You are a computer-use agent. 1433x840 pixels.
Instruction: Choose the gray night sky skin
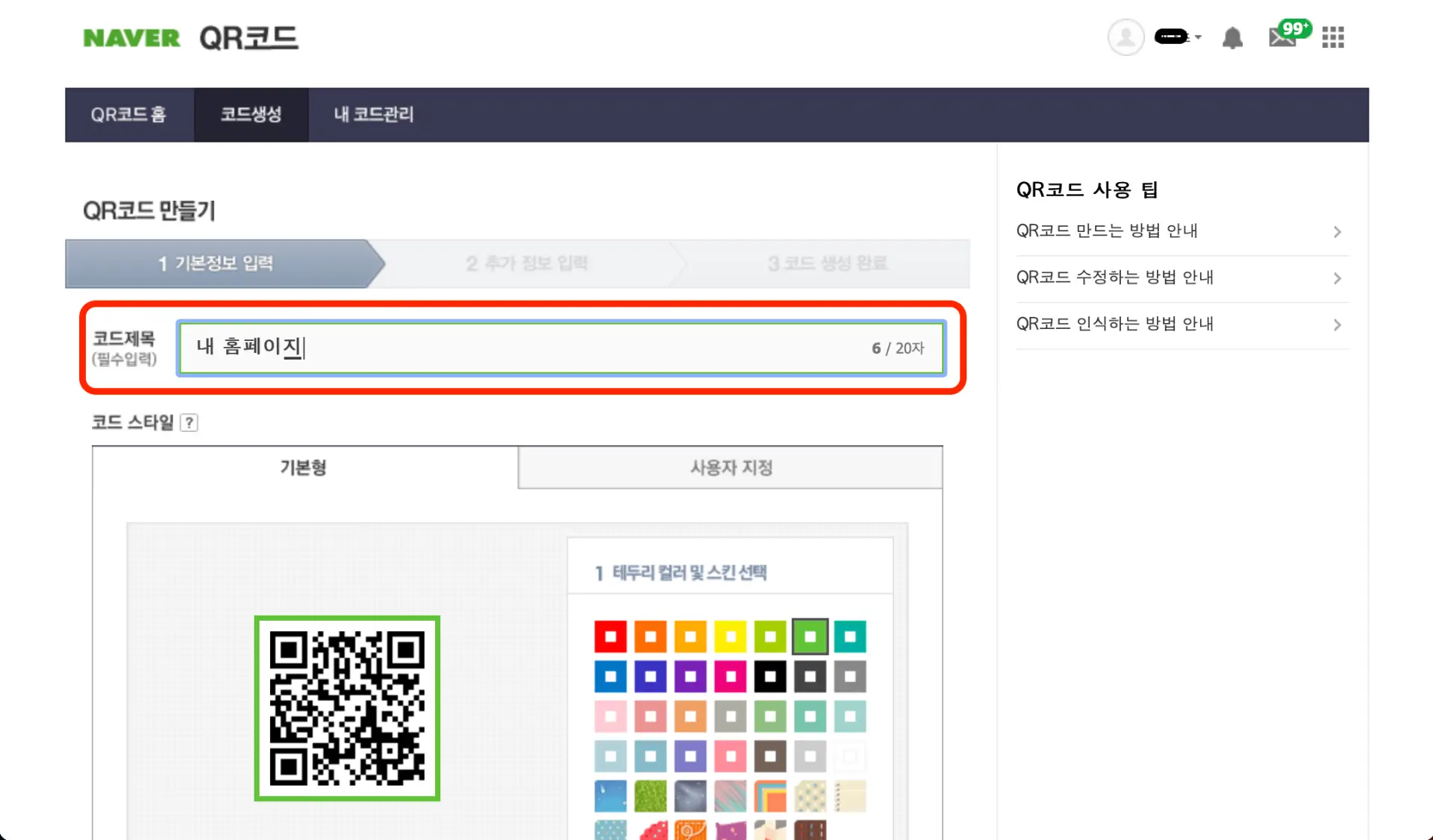690,797
